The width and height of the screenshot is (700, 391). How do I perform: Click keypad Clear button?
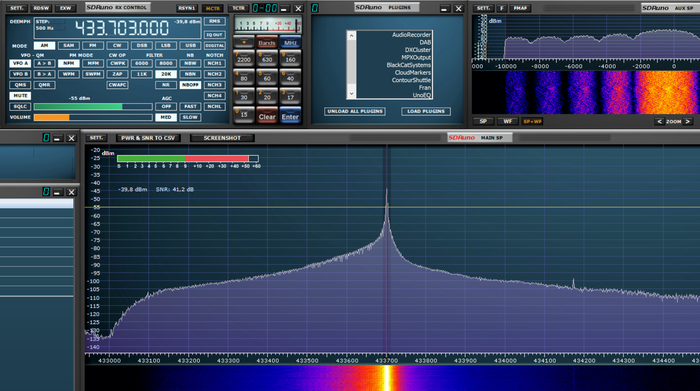click(267, 116)
